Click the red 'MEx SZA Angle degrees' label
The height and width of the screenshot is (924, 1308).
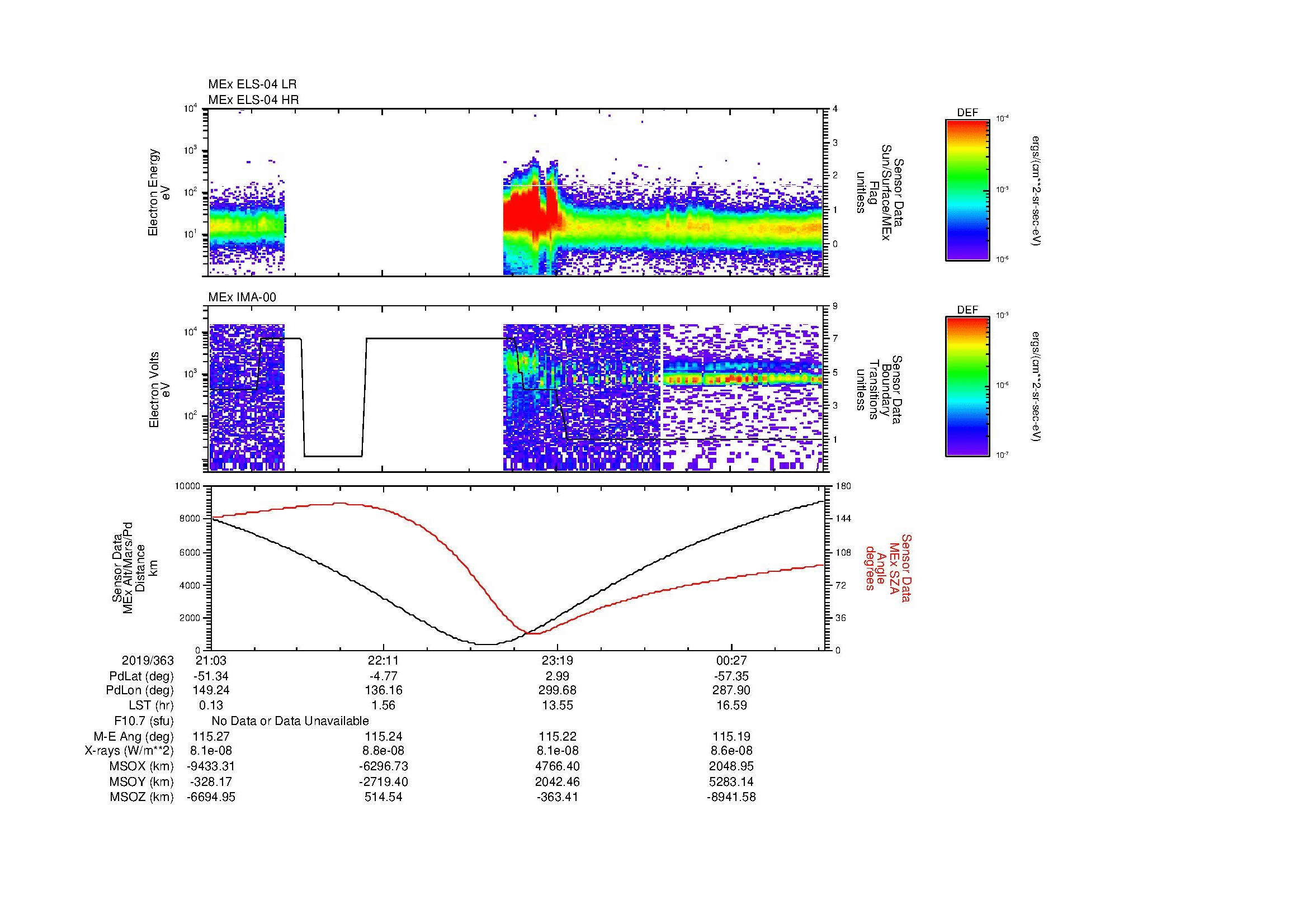coord(887,567)
